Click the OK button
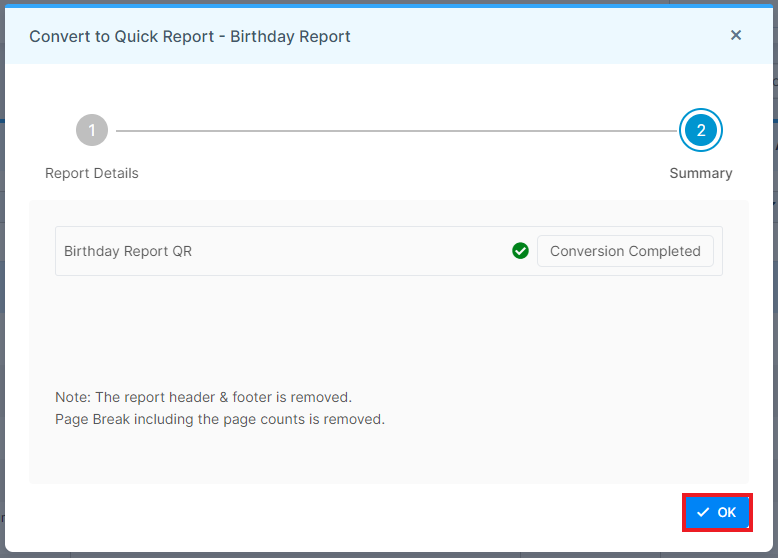Image resolution: width=778 pixels, height=558 pixels. tap(717, 512)
